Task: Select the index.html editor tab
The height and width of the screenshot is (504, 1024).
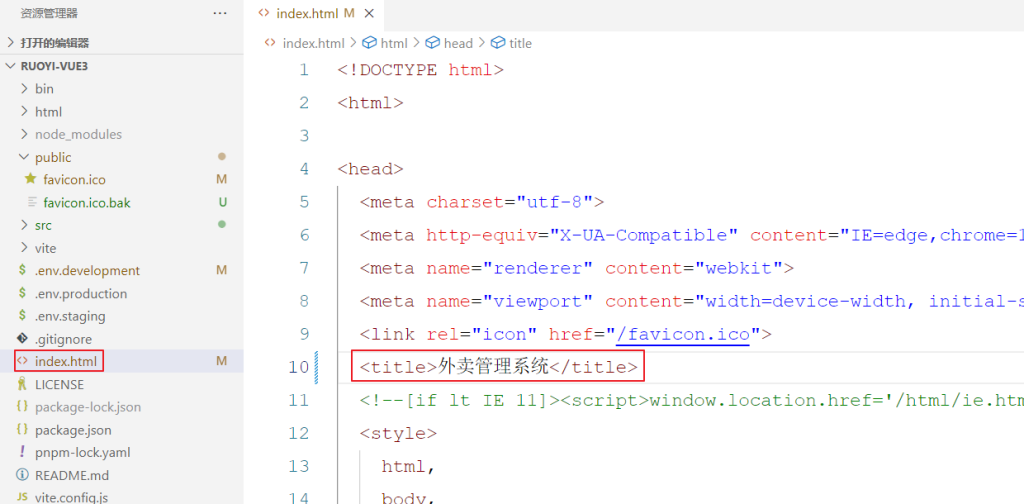Action: (x=307, y=14)
